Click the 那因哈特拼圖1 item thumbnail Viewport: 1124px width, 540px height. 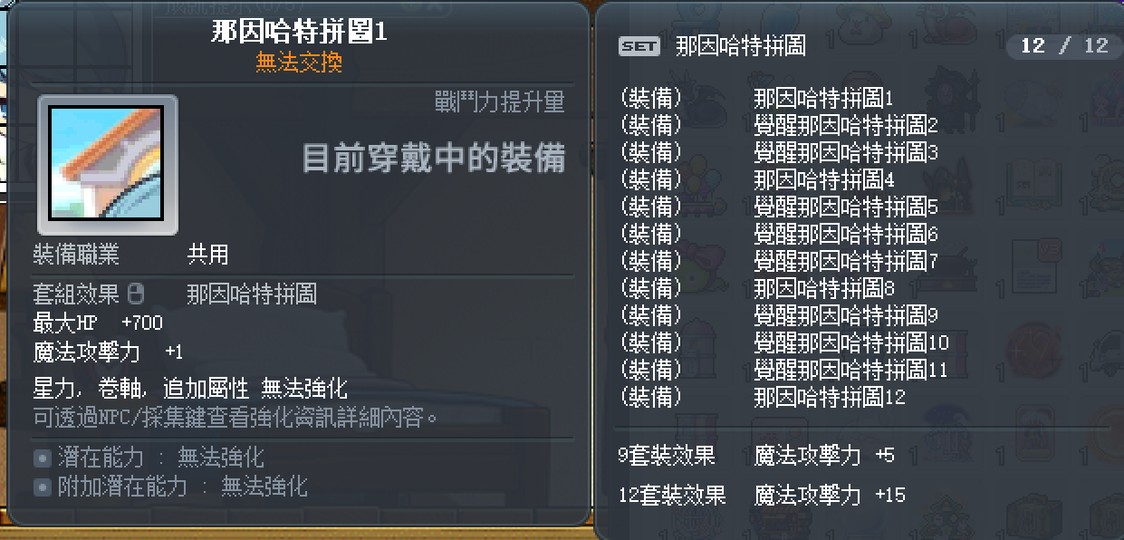(108, 165)
